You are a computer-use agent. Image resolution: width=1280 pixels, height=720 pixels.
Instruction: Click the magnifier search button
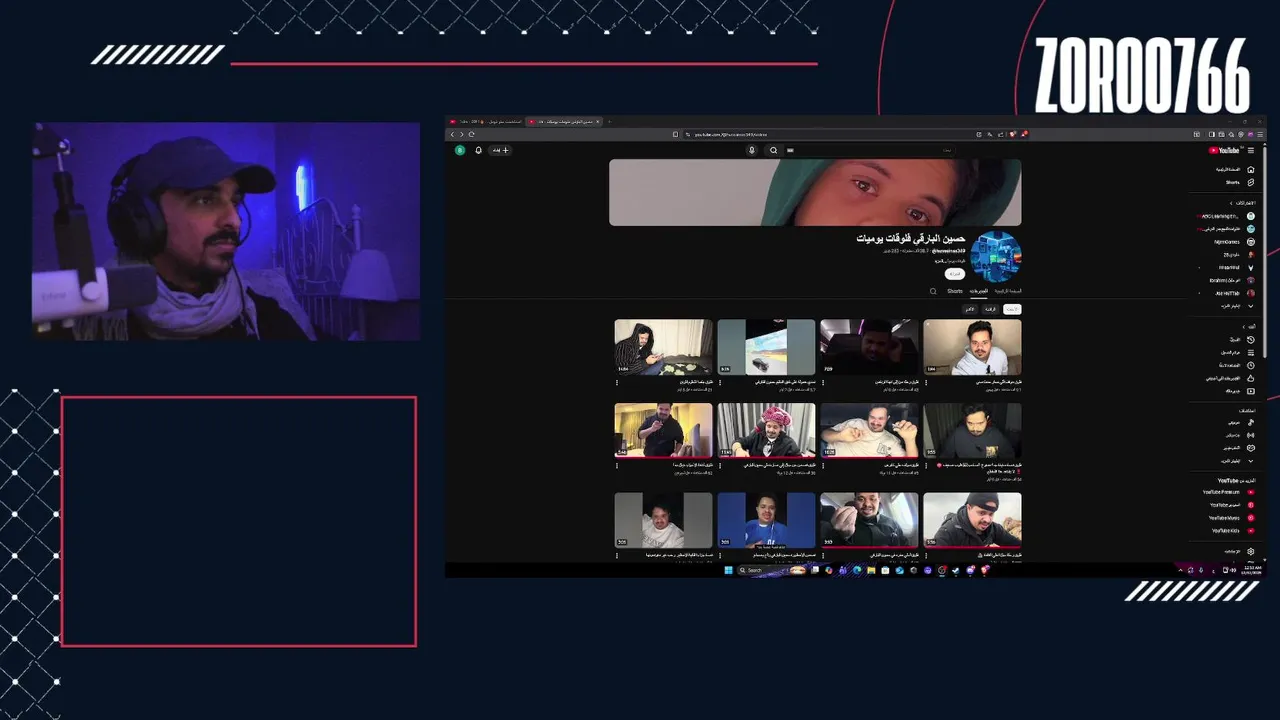(773, 150)
